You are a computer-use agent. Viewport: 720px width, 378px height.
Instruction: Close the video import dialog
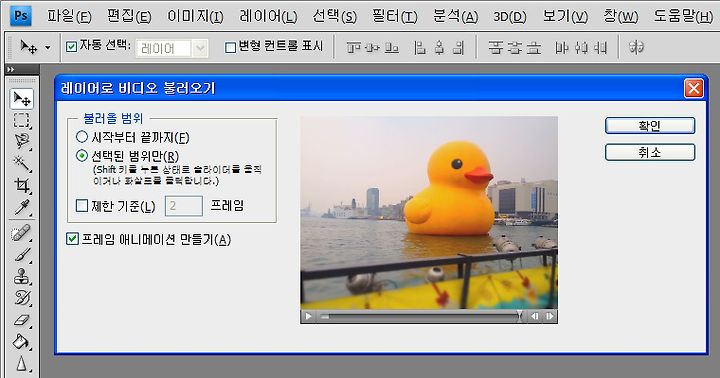(693, 88)
